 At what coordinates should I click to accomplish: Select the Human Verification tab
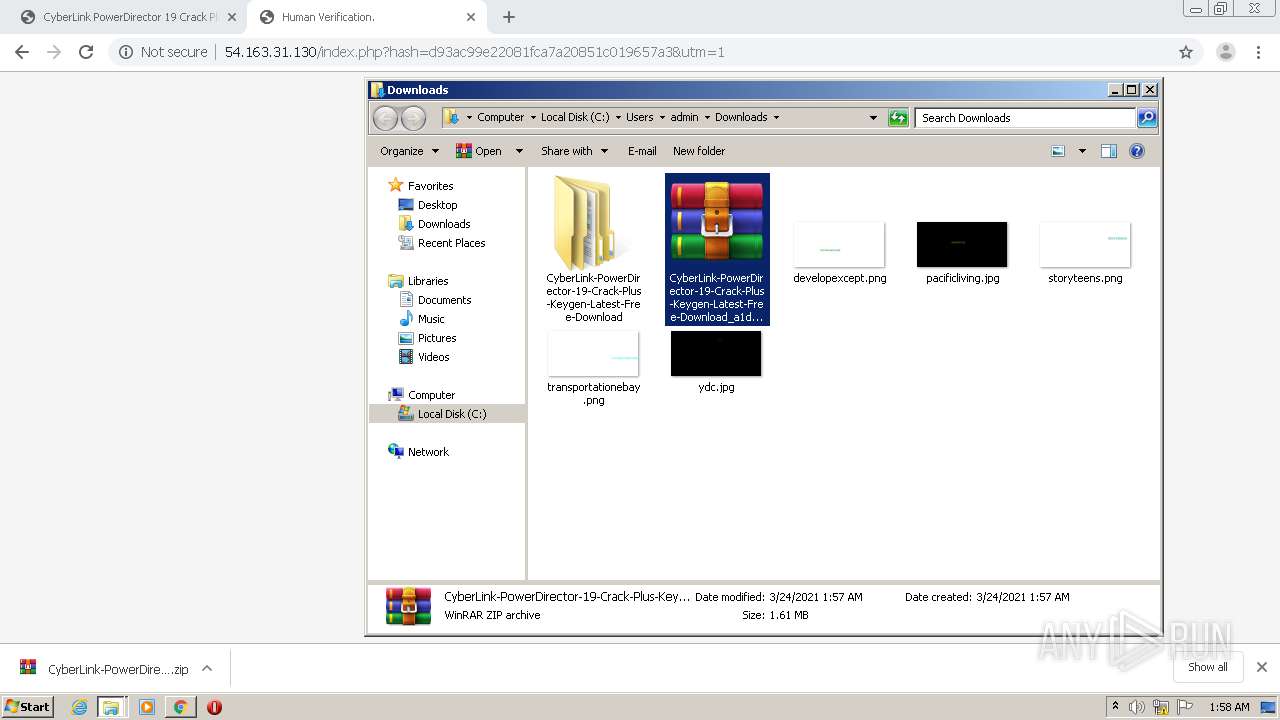[x=368, y=17]
